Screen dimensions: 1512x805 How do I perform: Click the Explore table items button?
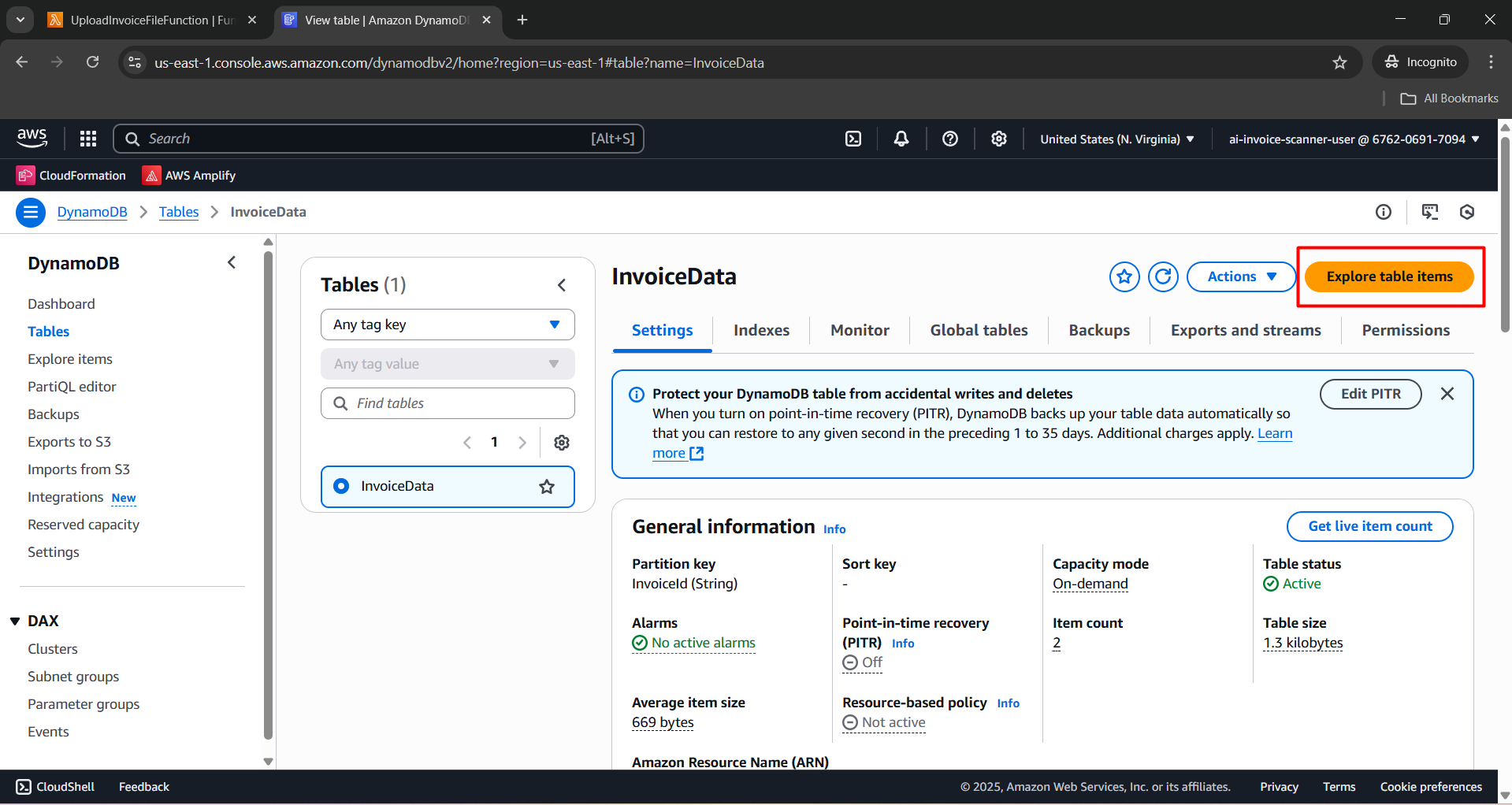[1389, 276]
